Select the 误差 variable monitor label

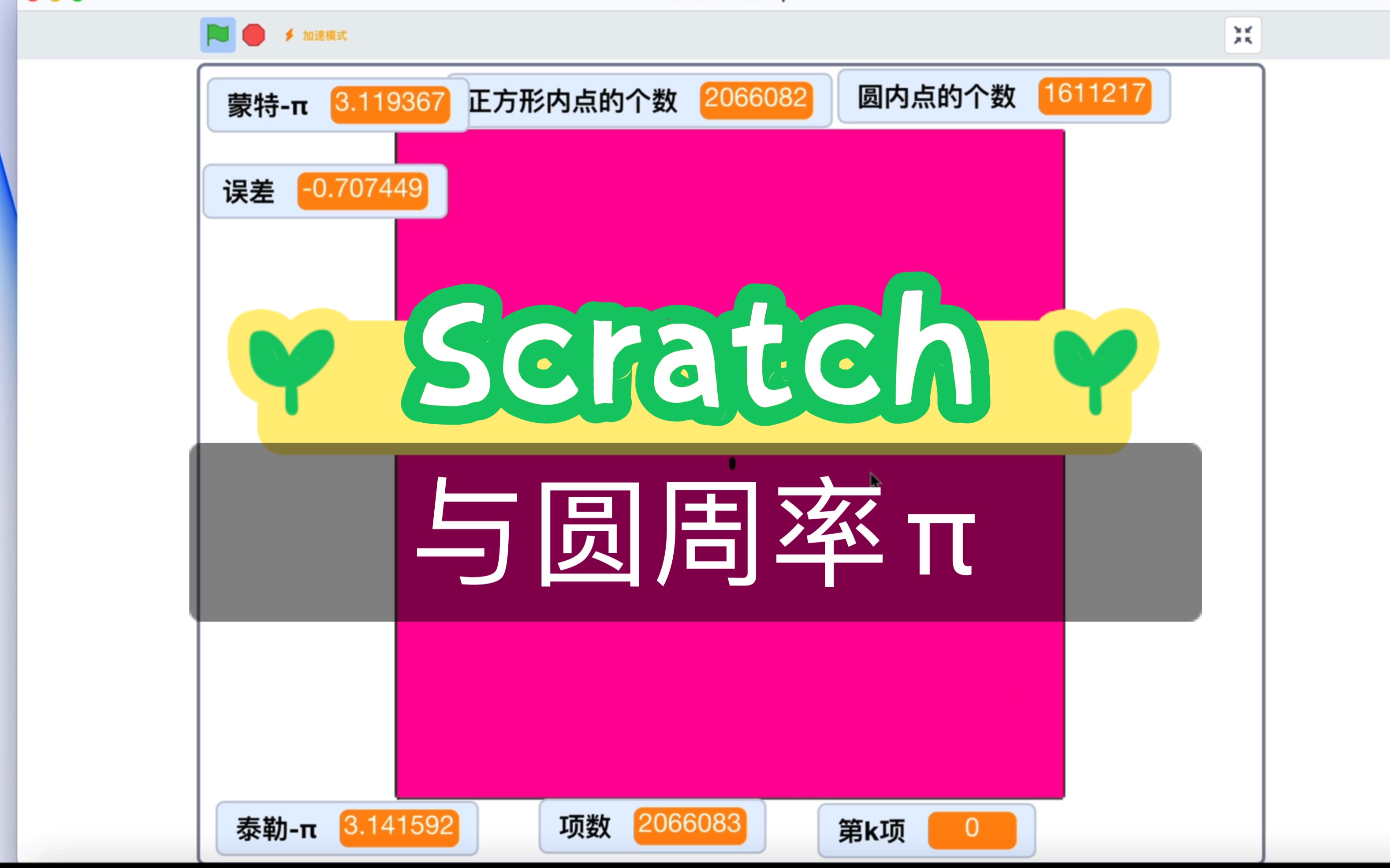[249, 192]
